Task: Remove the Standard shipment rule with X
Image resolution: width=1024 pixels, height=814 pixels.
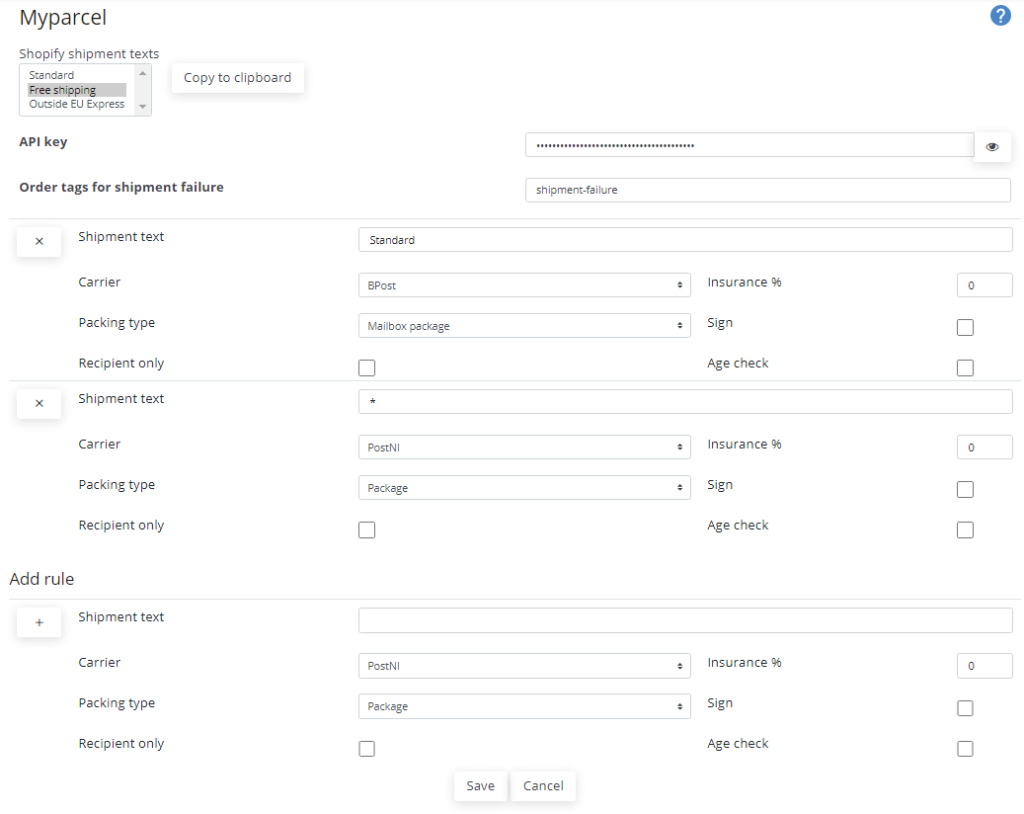Action: point(39,241)
